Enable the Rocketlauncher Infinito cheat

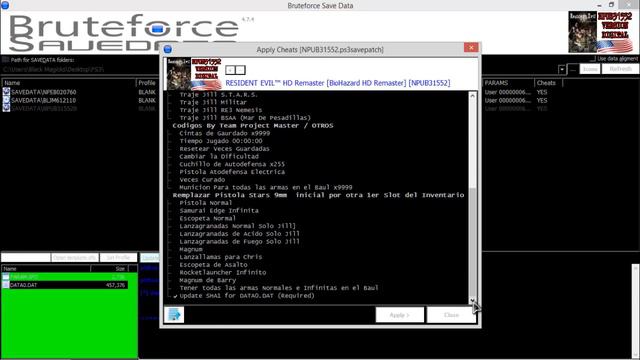point(222,273)
